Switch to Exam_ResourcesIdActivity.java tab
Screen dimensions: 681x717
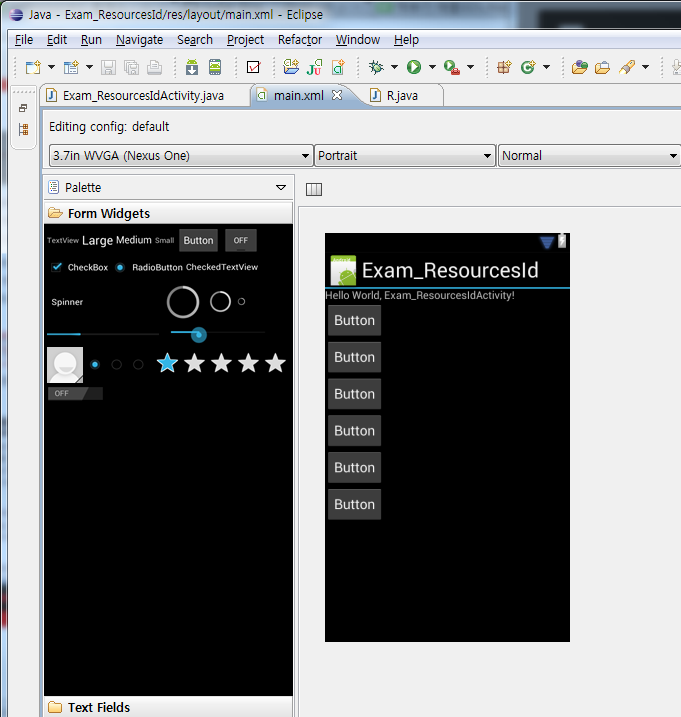click(145, 96)
